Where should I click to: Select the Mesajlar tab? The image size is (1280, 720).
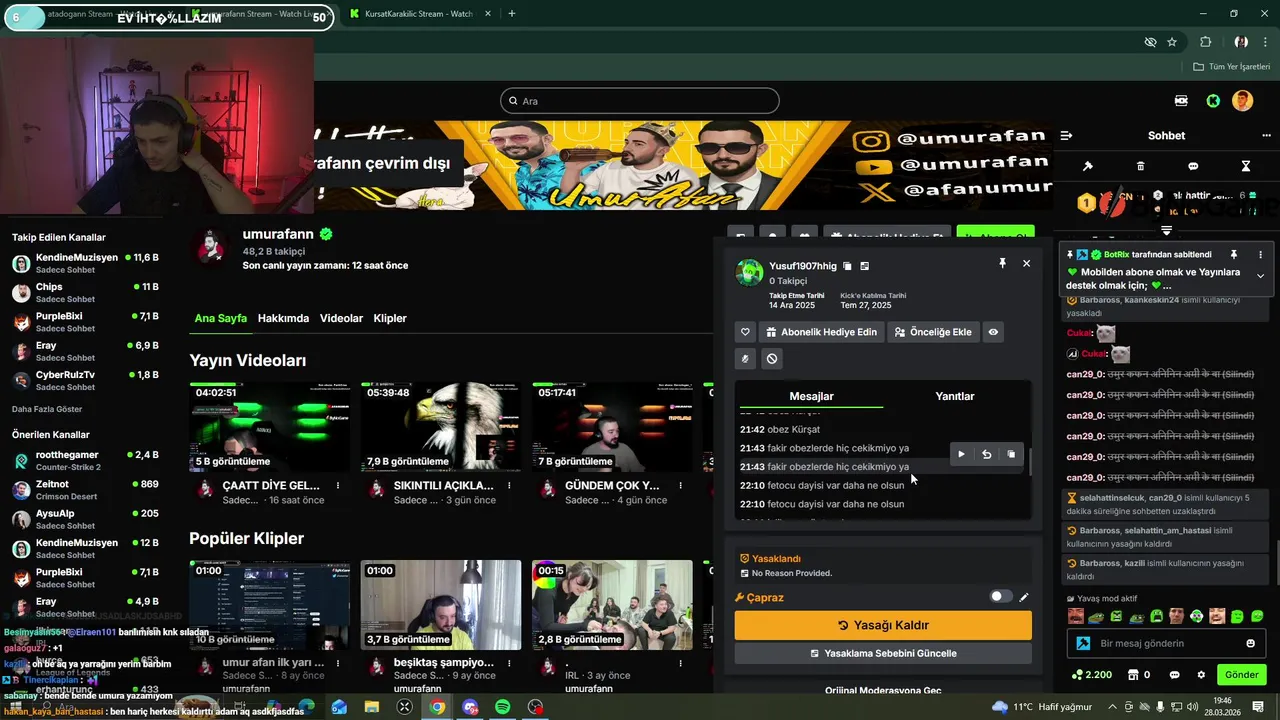pyautogui.click(x=811, y=396)
